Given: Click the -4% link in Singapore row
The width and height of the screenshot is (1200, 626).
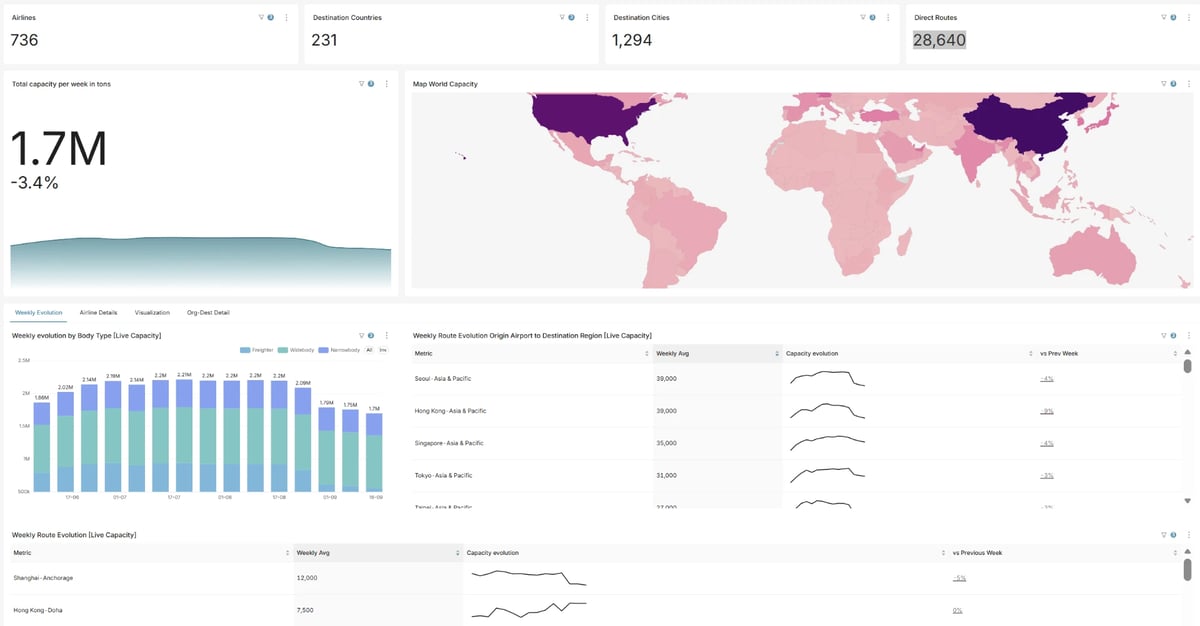Looking at the screenshot, I should 1047,443.
